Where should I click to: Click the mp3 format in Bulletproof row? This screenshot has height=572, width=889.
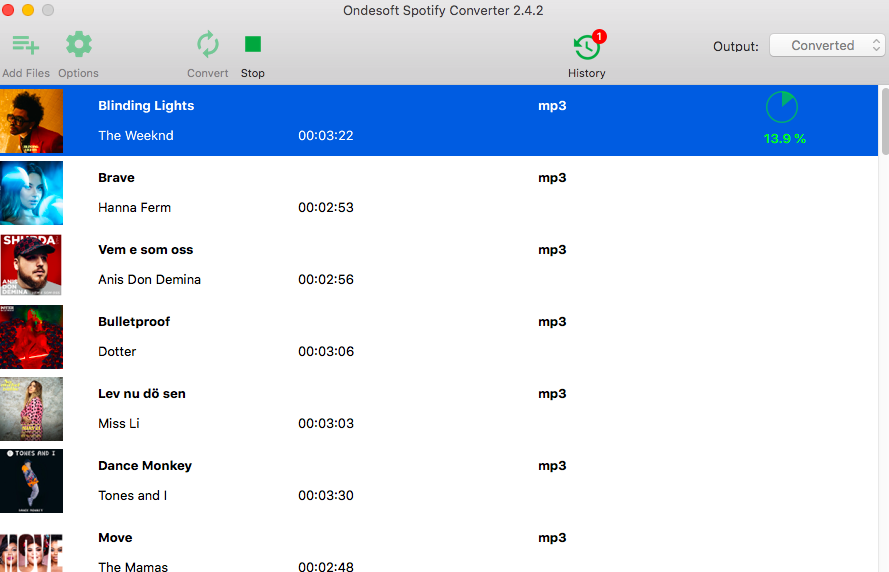pyautogui.click(x=552, y=322)
